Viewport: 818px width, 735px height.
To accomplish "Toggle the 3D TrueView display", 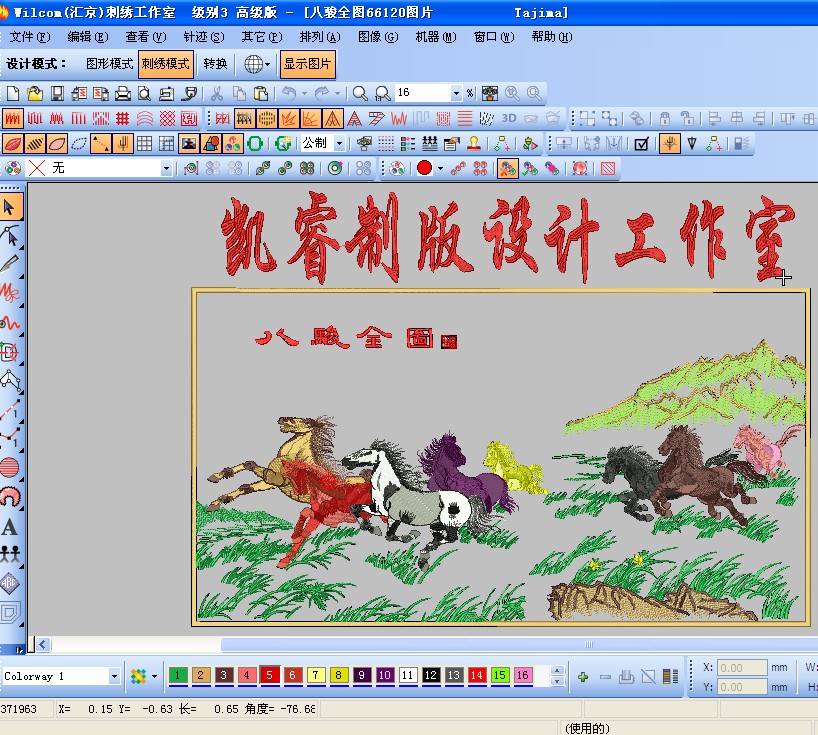I will point(509,118).
